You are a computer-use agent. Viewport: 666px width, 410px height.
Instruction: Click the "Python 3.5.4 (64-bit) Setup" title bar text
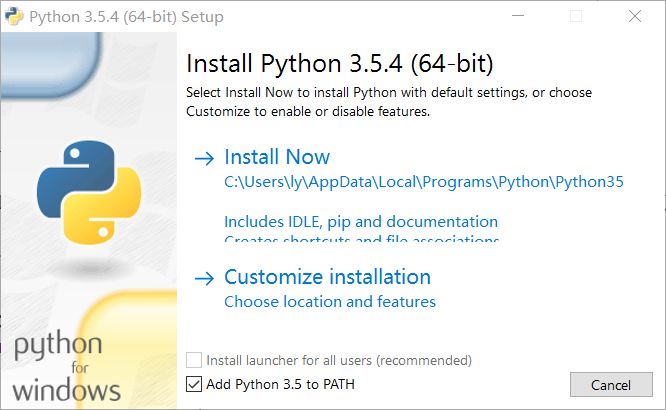(126, 17)
